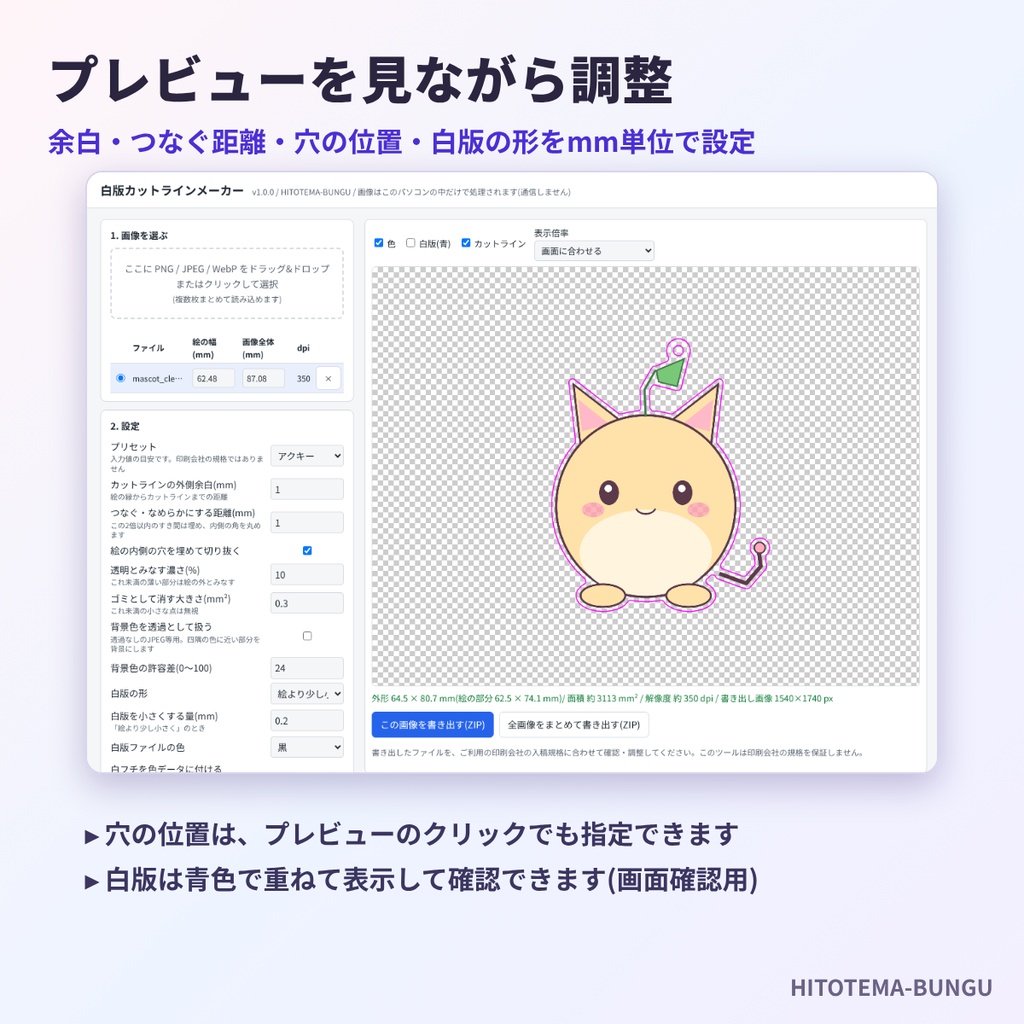Click the mascot_cle… file name

[157, 379]
